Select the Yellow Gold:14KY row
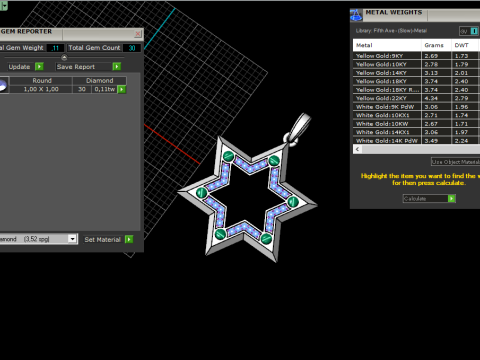Viewport: 480px width, 360px height. pyautogui.click(x=416, y=73)
